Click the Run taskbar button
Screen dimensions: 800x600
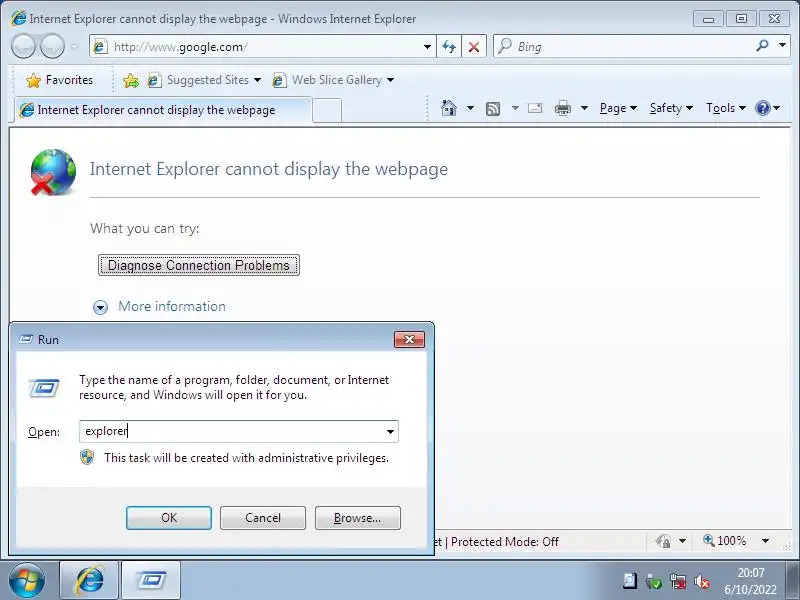point(151,580)
